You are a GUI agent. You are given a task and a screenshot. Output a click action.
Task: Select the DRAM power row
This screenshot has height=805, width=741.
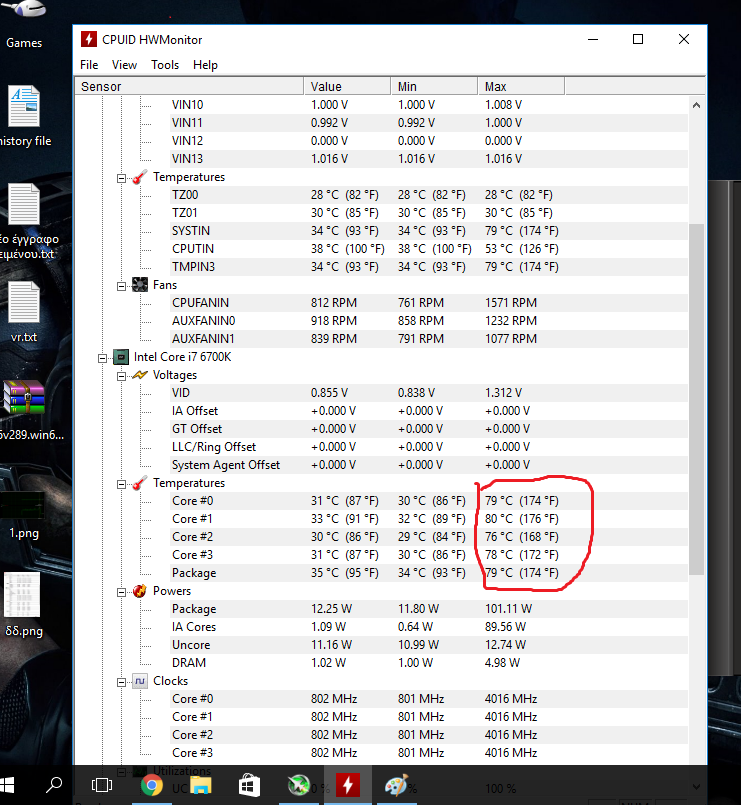[x=380, y=663]
